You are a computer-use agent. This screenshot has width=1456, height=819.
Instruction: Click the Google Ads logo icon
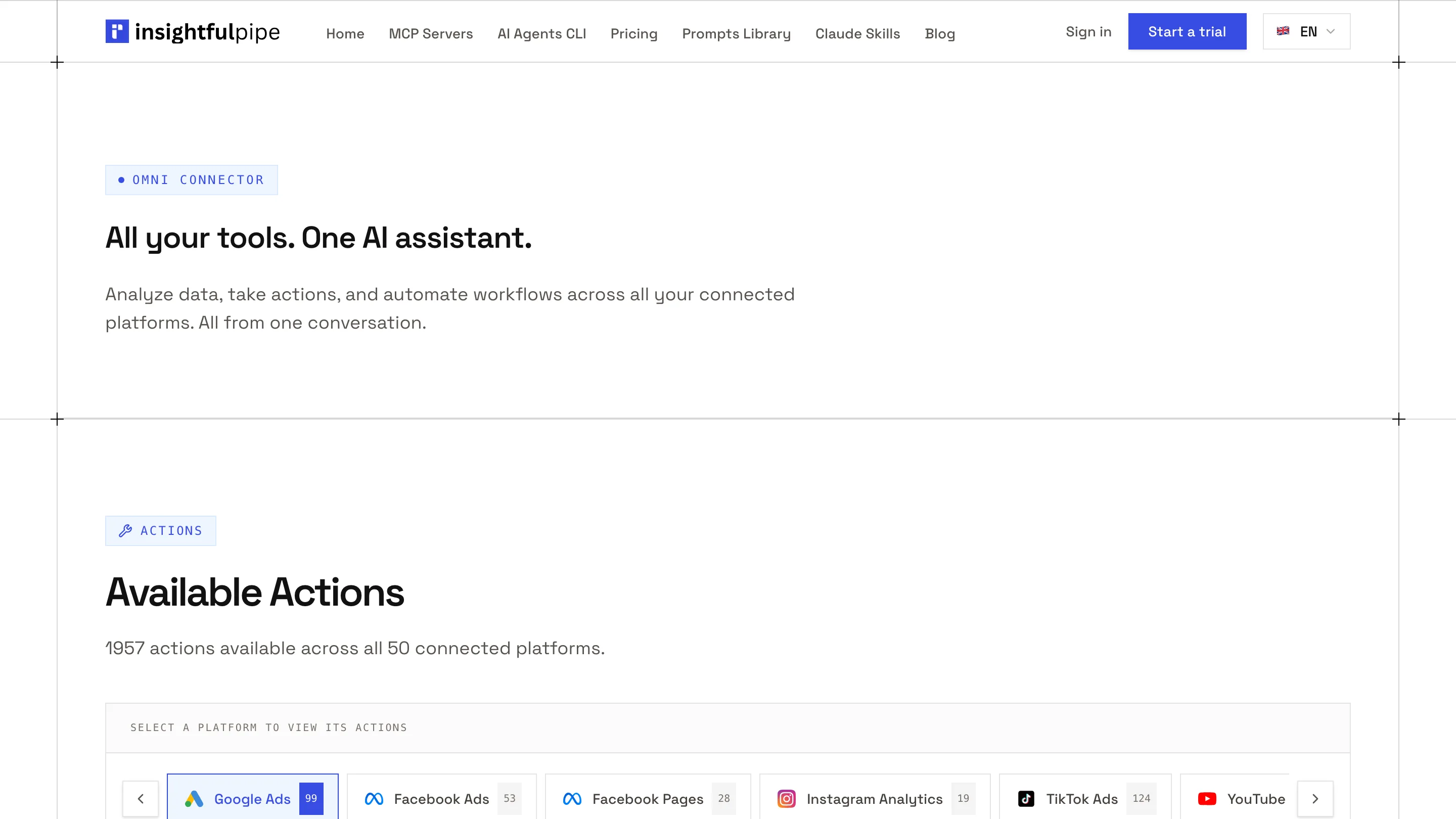click(x=194, y=799)
